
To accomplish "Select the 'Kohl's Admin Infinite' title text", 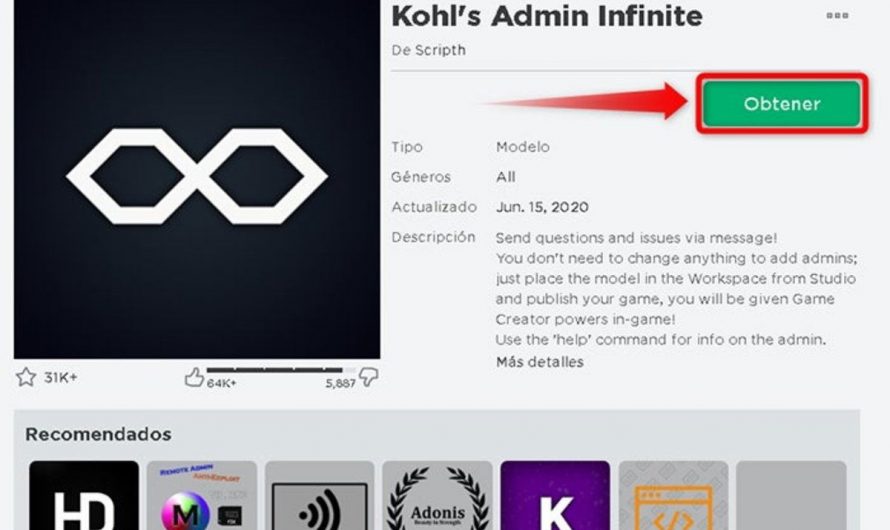I will [x=547, y=16].
